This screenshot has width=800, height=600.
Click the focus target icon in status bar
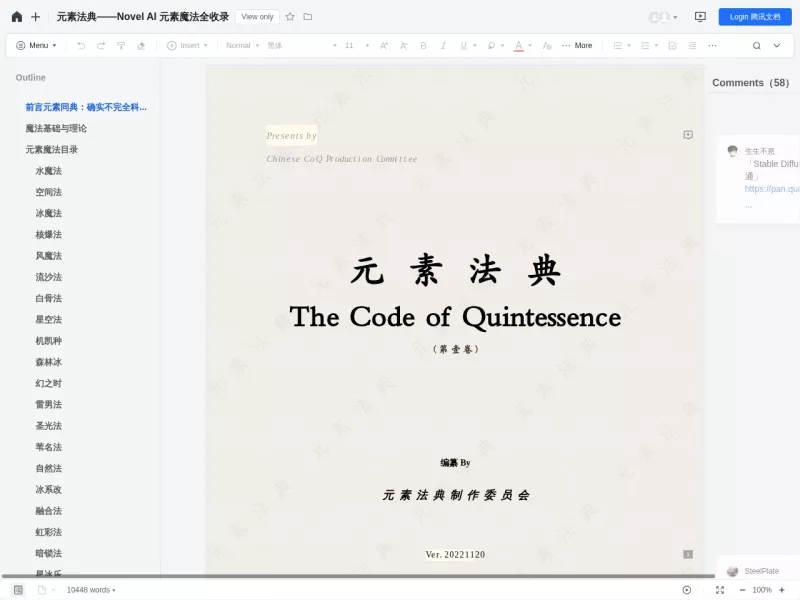[687, 590]
